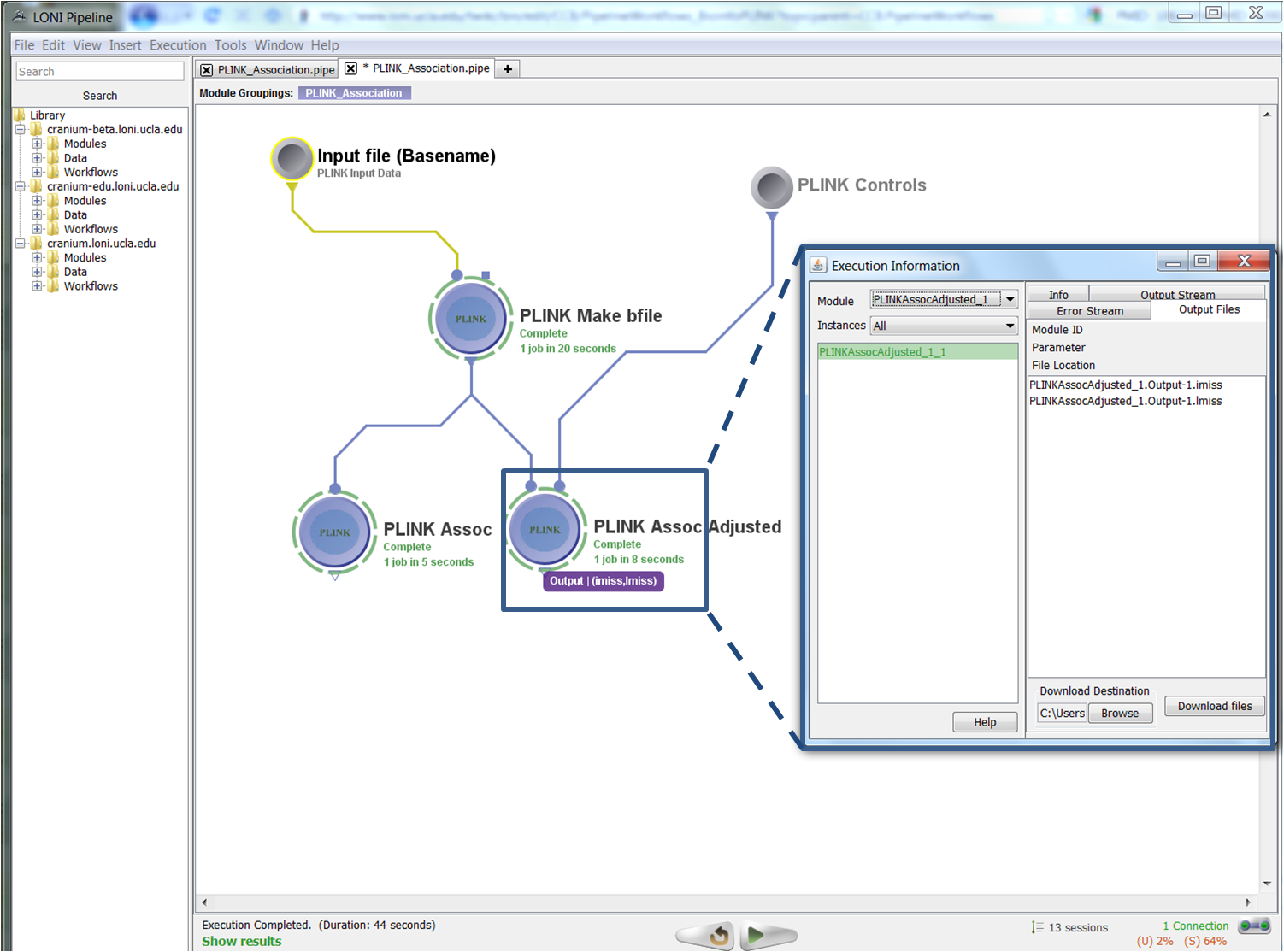Image resolution: width=1284 pixels, height=952 pixels.
Task: Open the Help menu
Action: 324,45
